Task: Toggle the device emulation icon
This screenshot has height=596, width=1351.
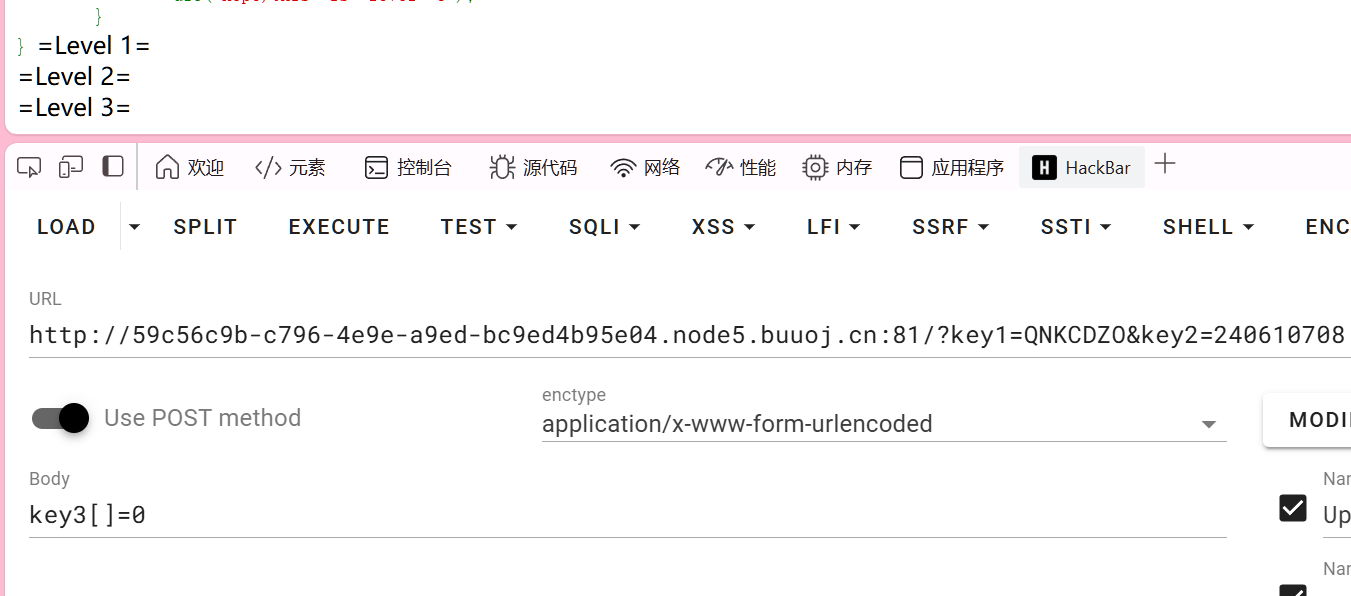Action: click(71, 167)
